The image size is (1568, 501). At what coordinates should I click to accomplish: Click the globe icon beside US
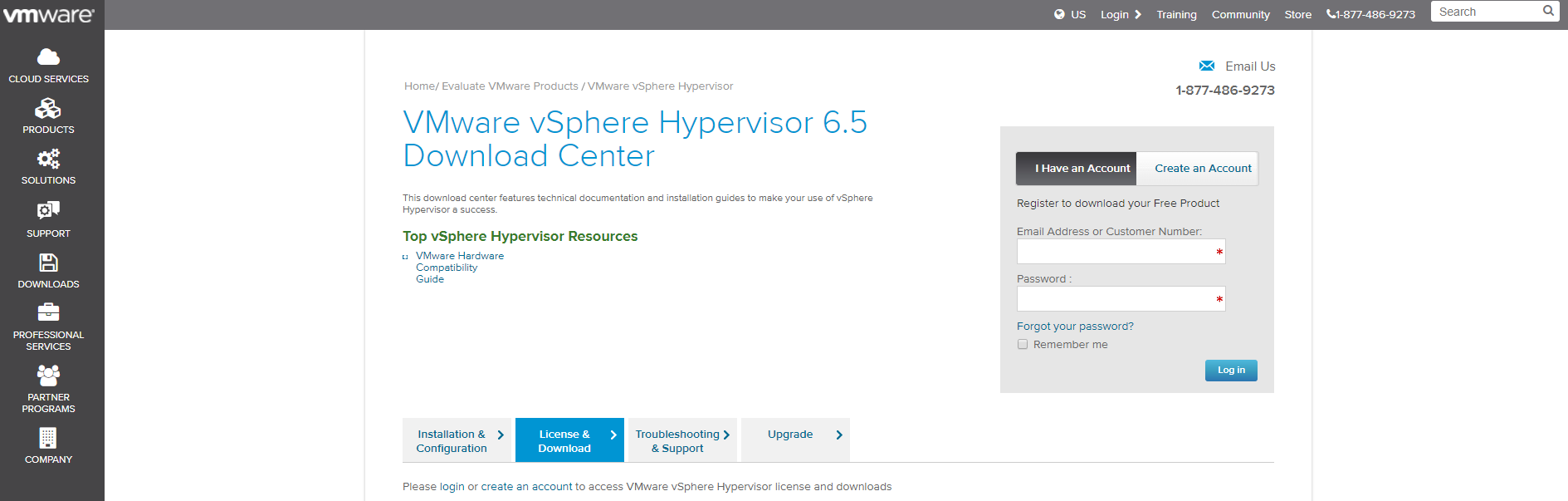(1059, 14)
